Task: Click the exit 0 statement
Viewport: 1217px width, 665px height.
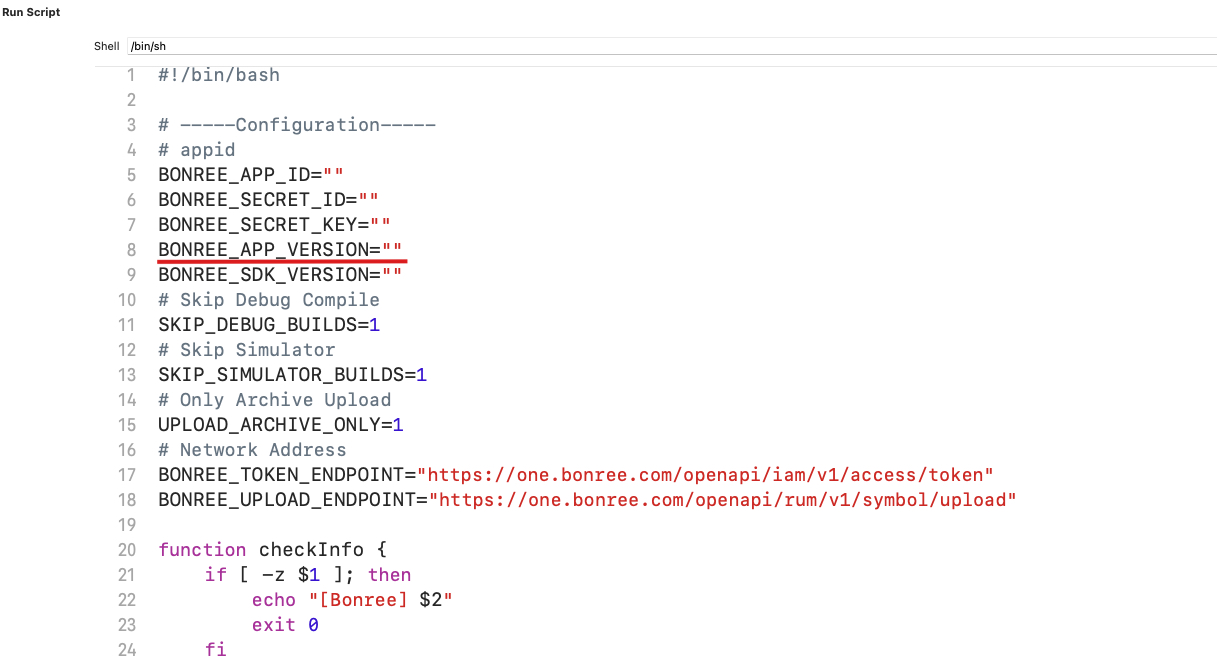Action: (285, 625)
